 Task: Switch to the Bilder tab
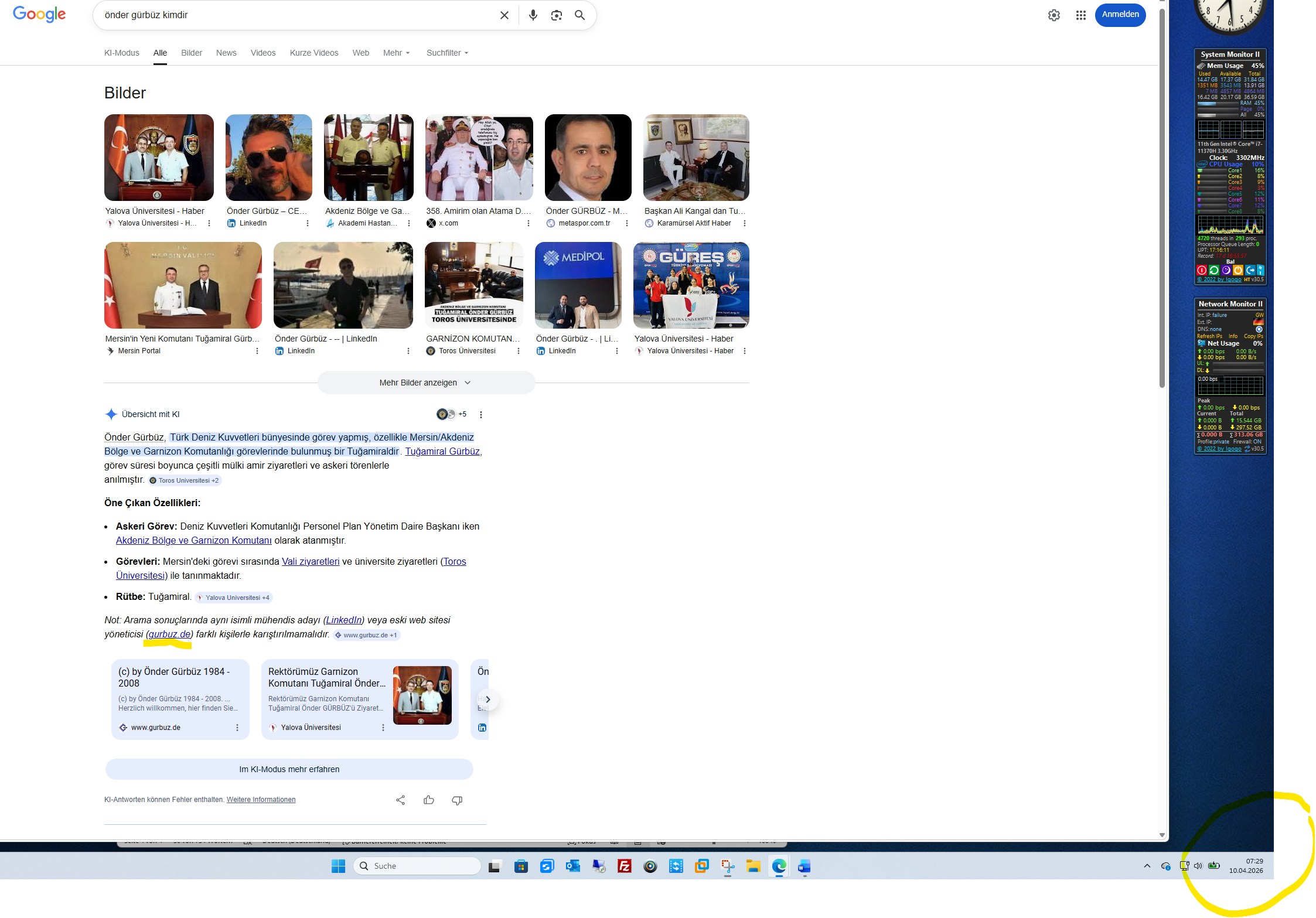click(192, 53)
